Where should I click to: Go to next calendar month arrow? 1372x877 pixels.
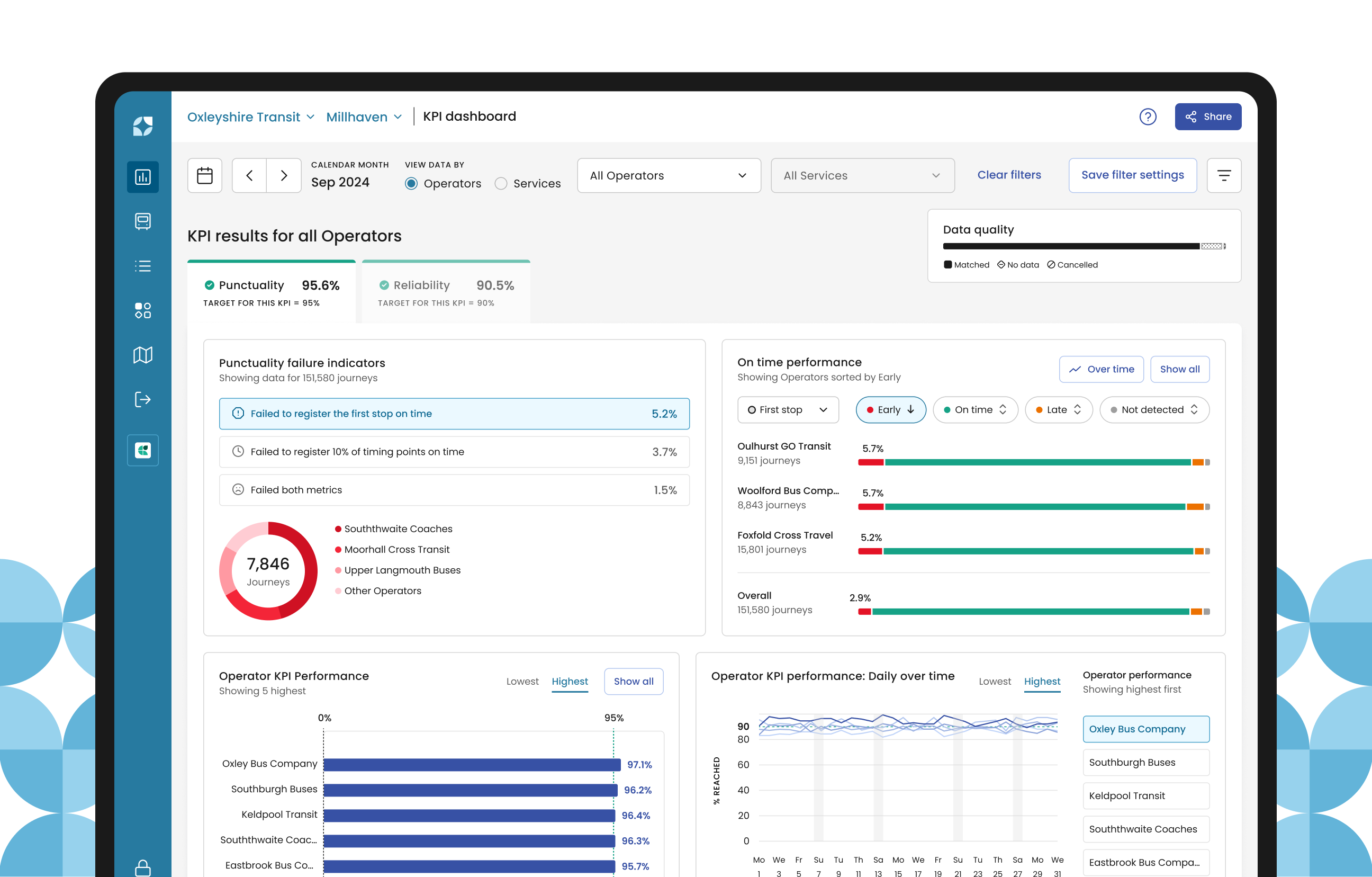(x=284, y=176)
